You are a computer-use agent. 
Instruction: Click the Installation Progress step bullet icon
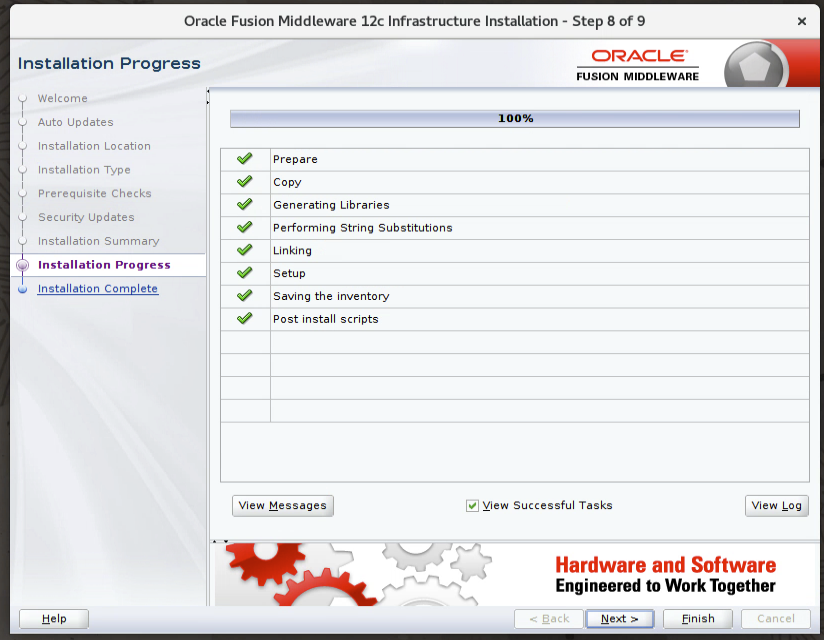click(x=23, y=265)
